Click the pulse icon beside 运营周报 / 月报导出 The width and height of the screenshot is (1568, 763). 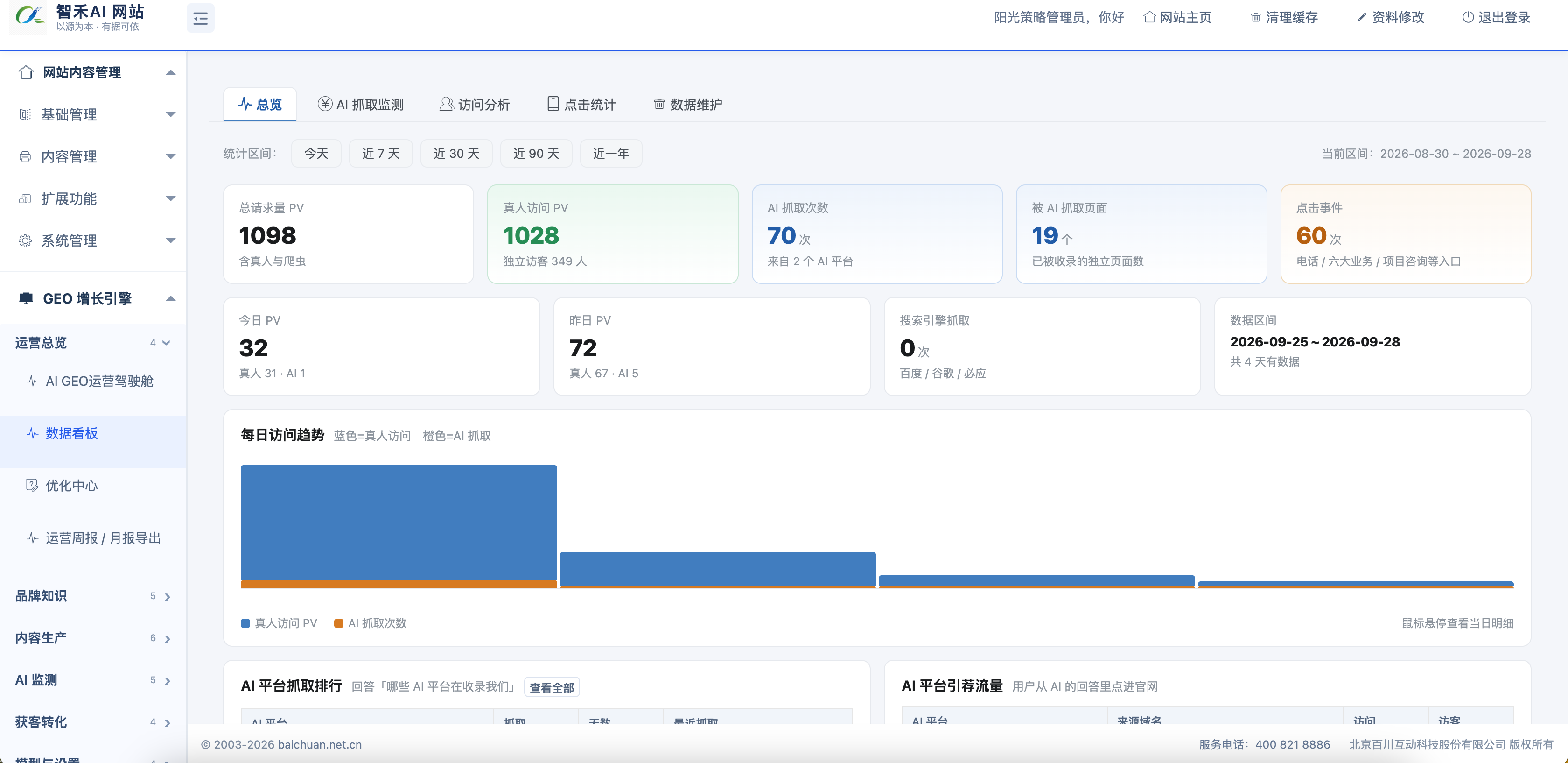[x=33, y=537]
